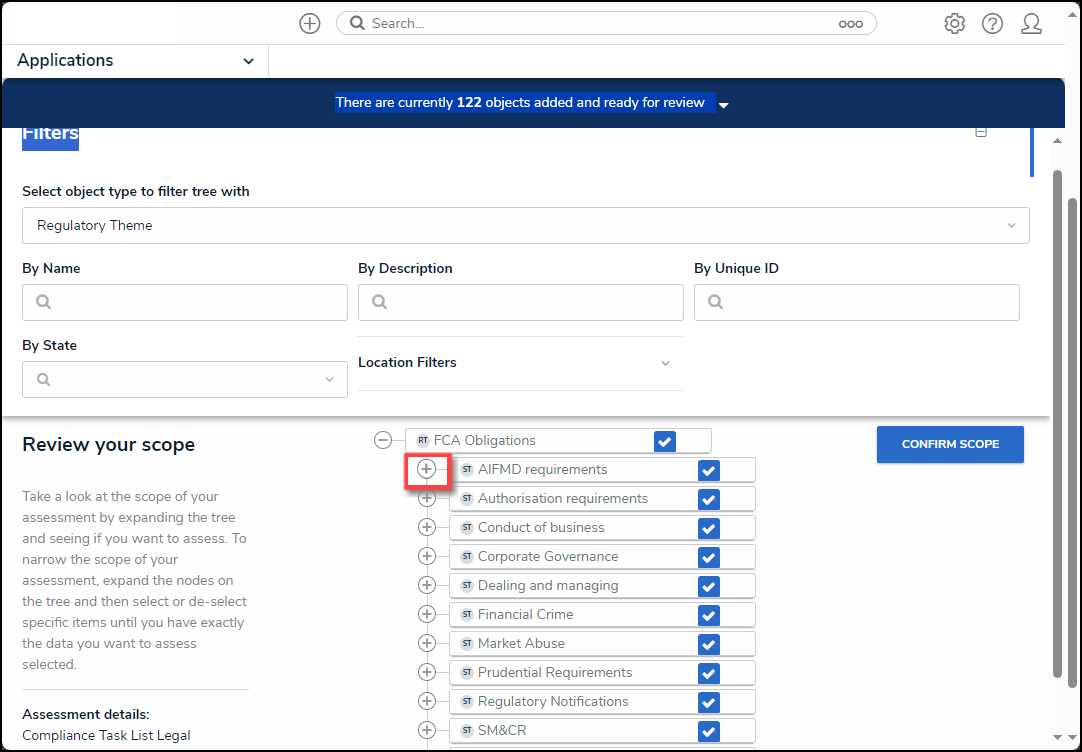Expand the Financial Crime node
1082x752 pixels.
point(427,614)
